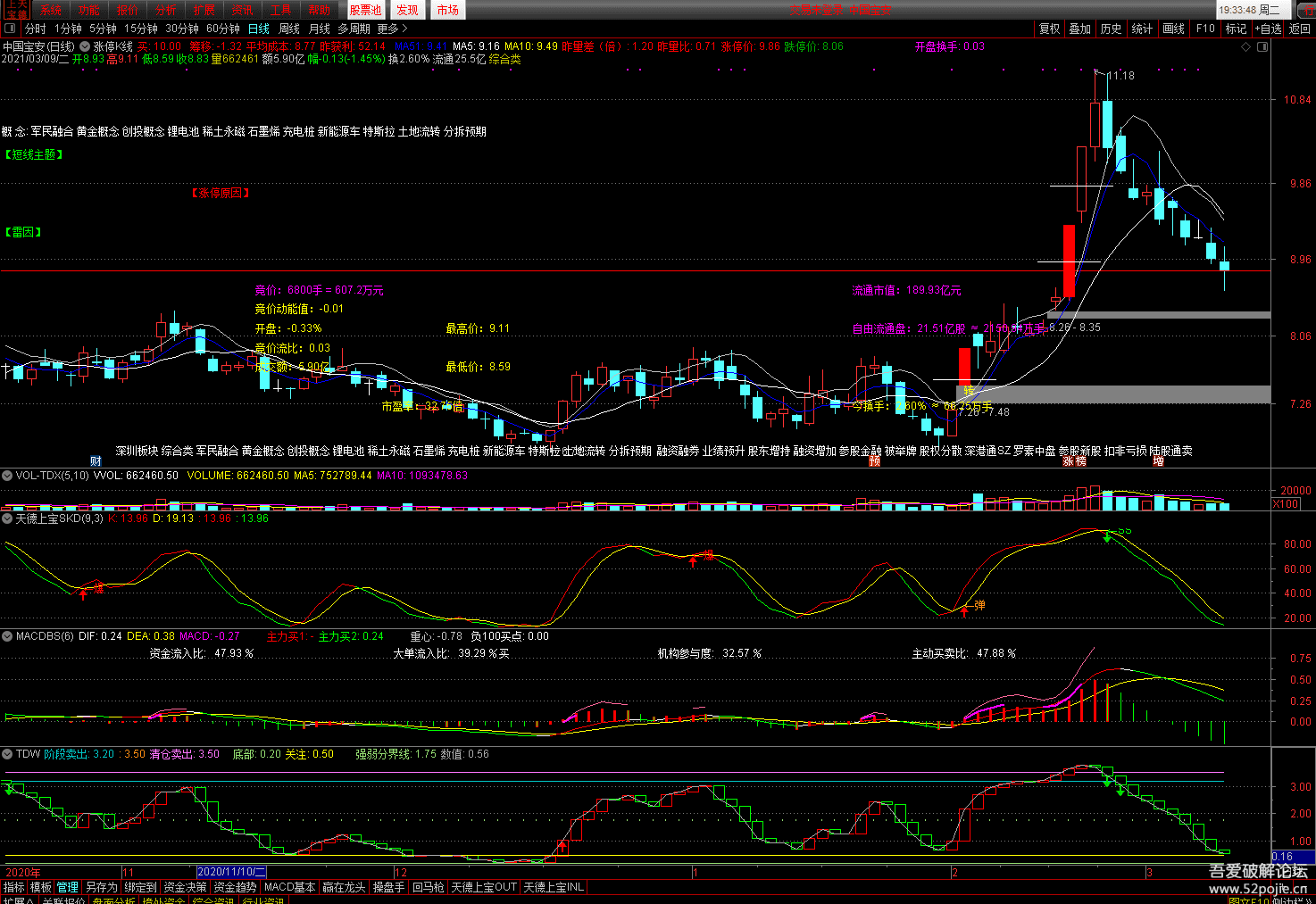Expand the TDW indicator dropdown
Image resolution: width=1316 pixels, height=904 pixels.
[x=8, y=754]
